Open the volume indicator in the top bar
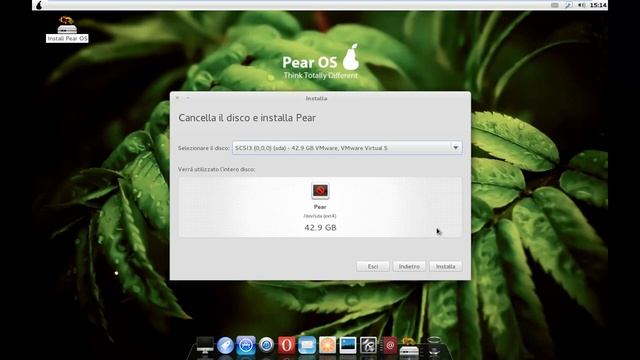Screen dimensions: 640x360 point(582,5)
